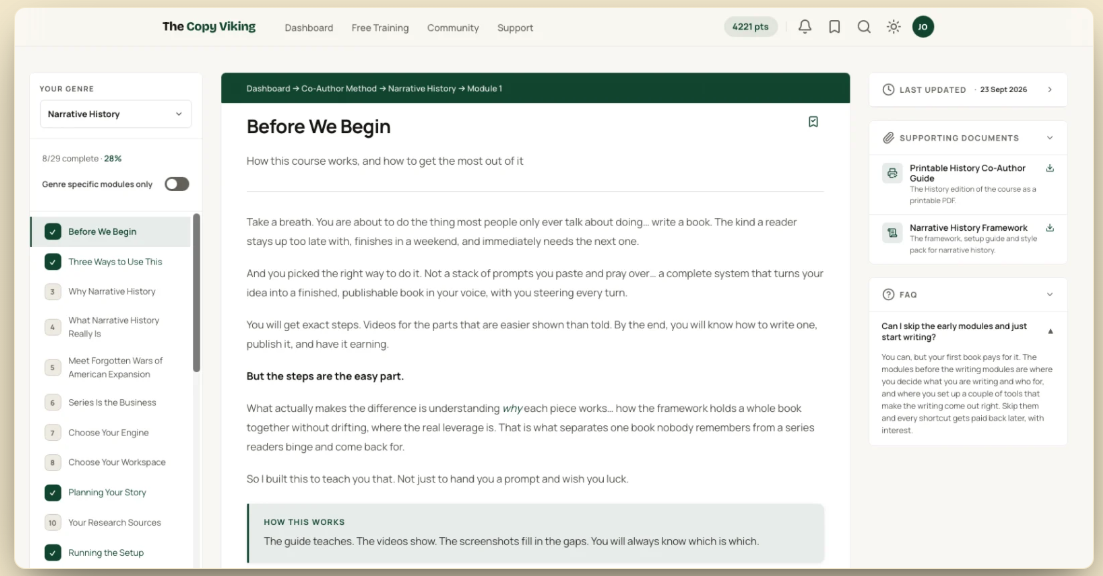This screenshot has width=1103, height=576.
Task: Click the Supporting Documents paperclip icon
Action: point(888,138)
